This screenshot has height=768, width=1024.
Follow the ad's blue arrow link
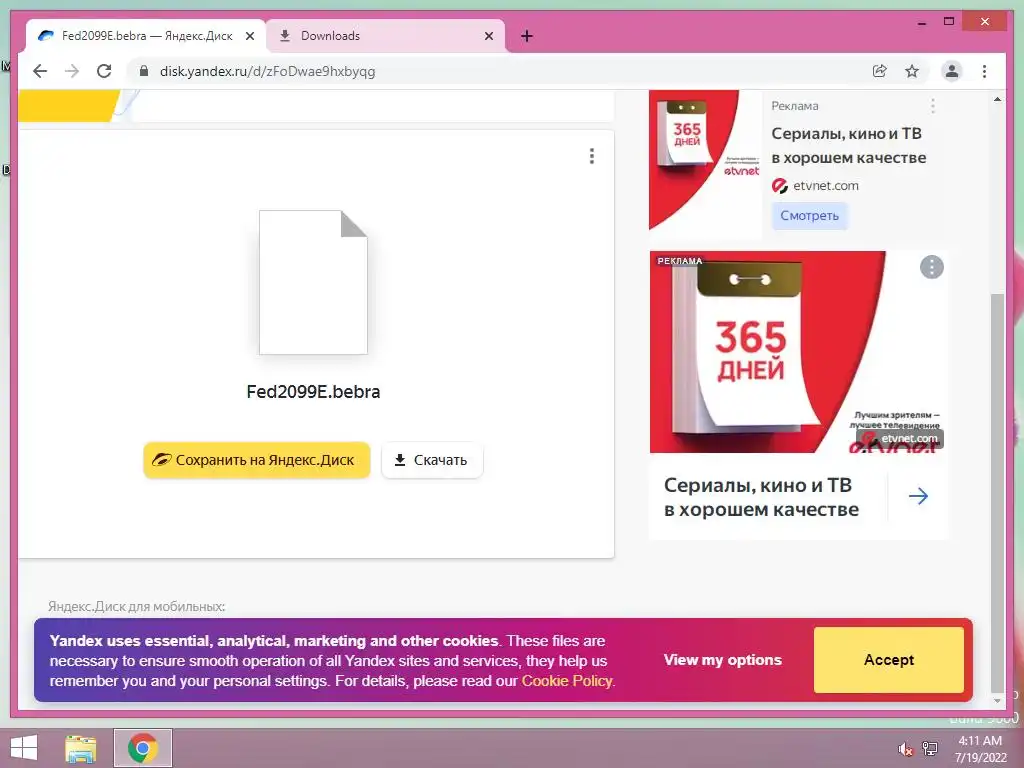point(918,496)
